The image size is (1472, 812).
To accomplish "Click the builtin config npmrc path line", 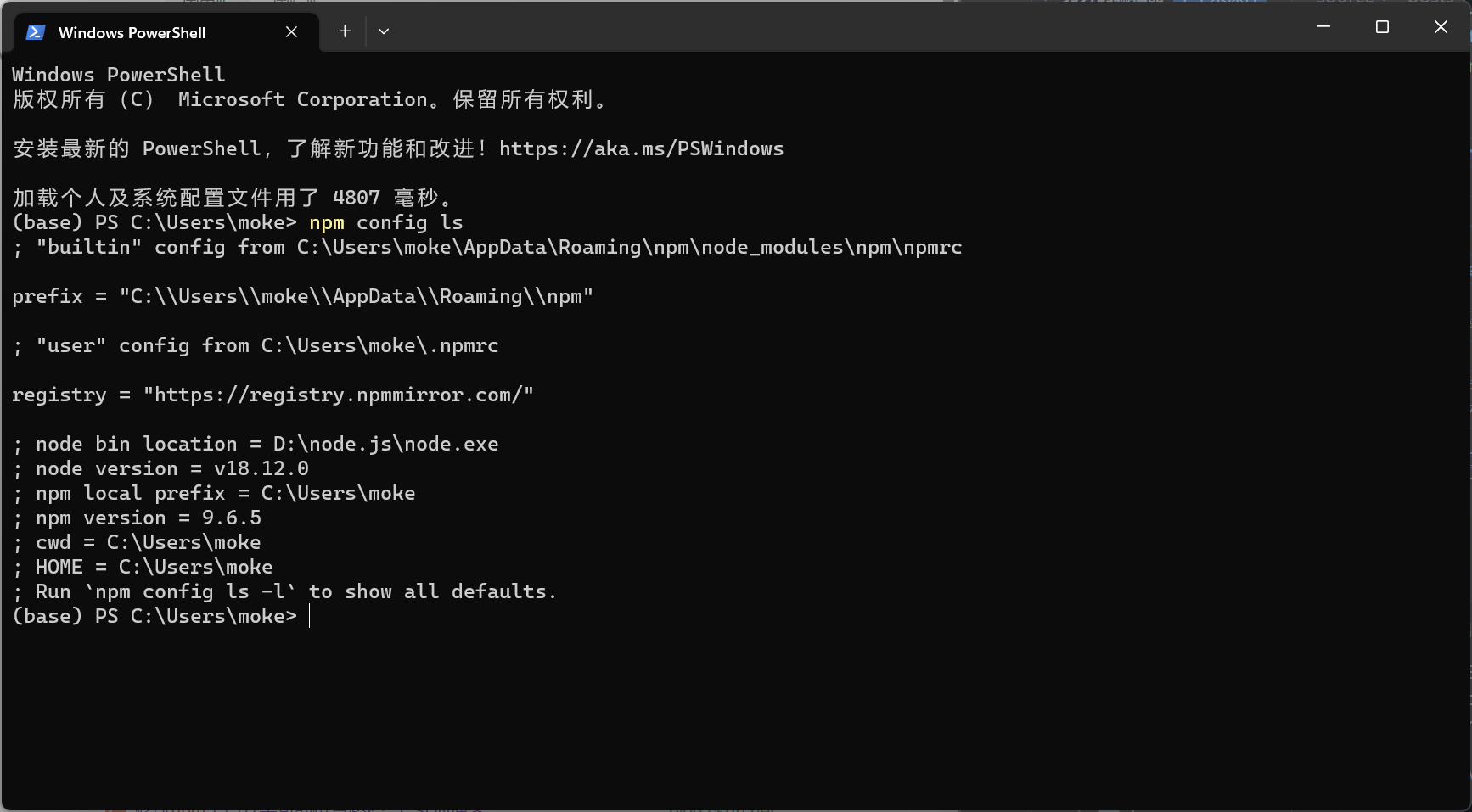I will point(487,247).
